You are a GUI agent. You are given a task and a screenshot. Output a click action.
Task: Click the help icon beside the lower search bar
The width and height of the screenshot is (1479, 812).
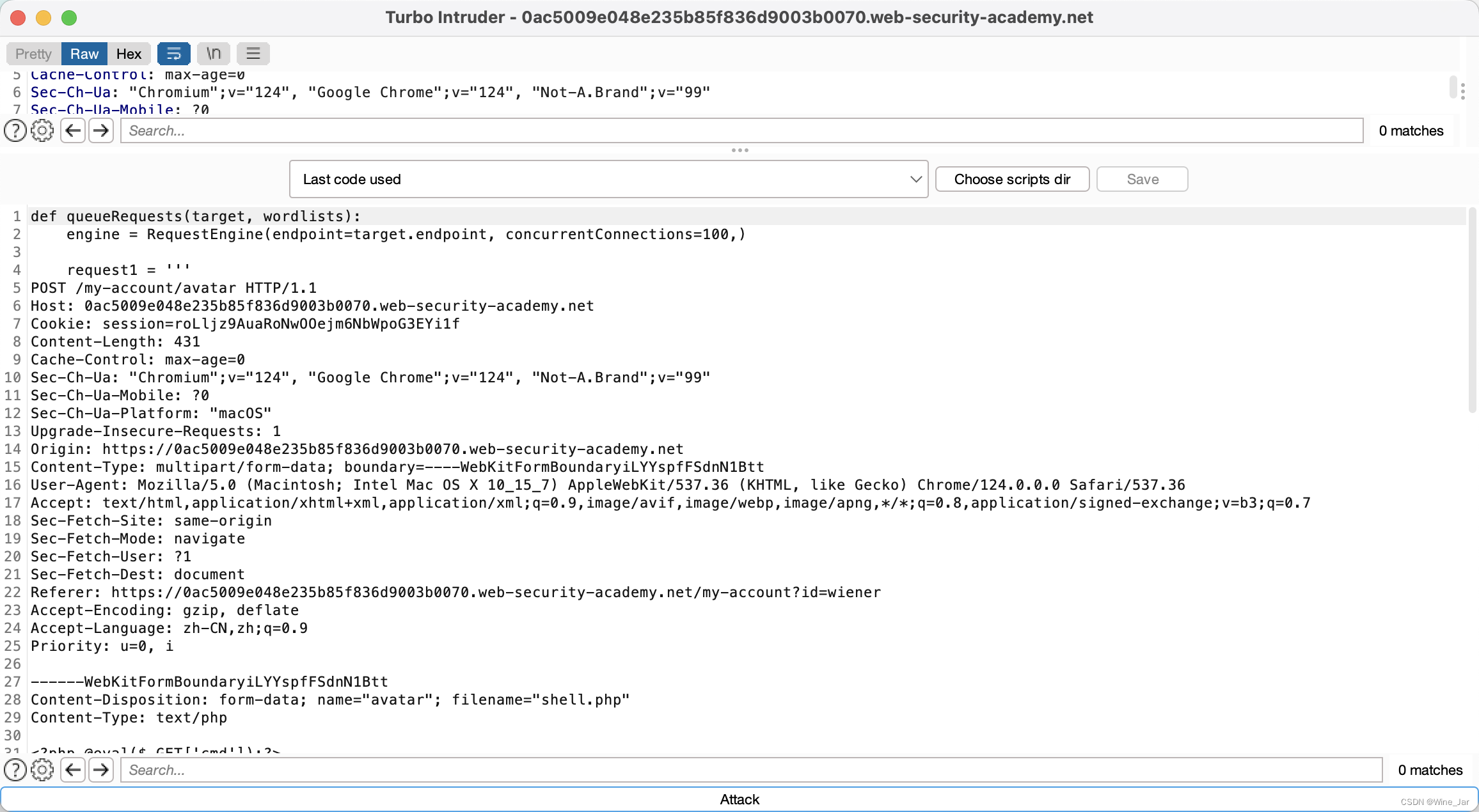tap(15, 770)
